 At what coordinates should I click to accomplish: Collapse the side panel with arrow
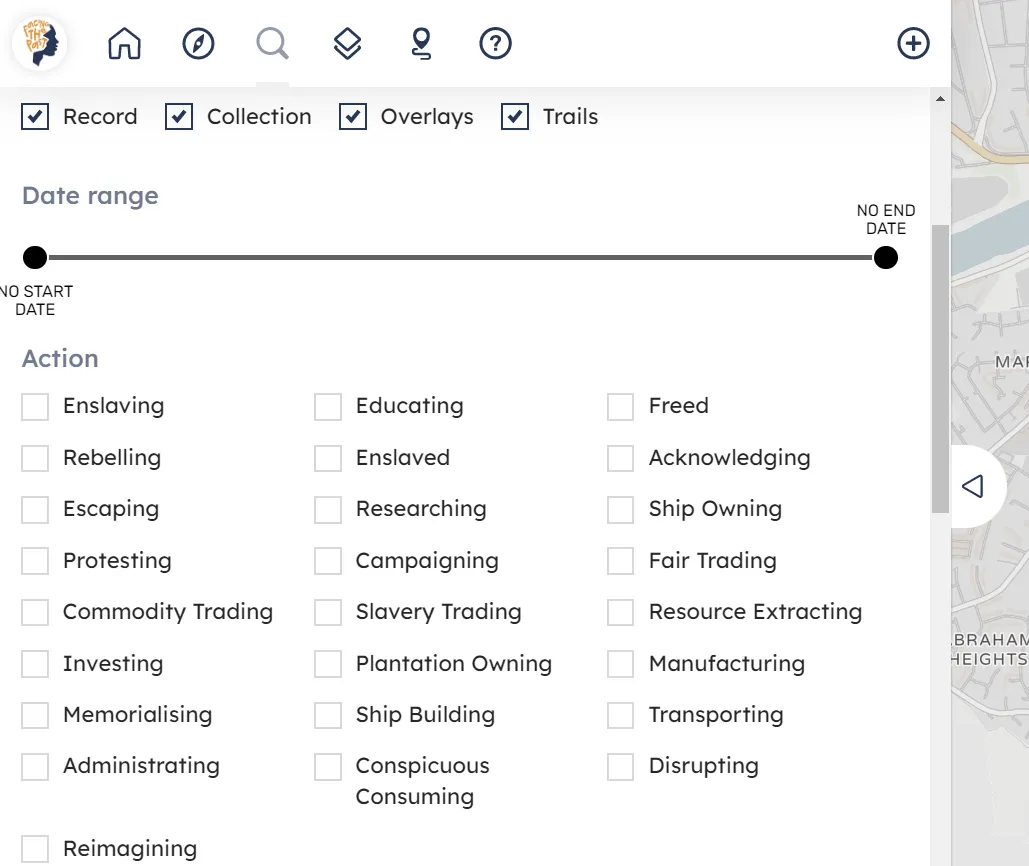(973, 486)
